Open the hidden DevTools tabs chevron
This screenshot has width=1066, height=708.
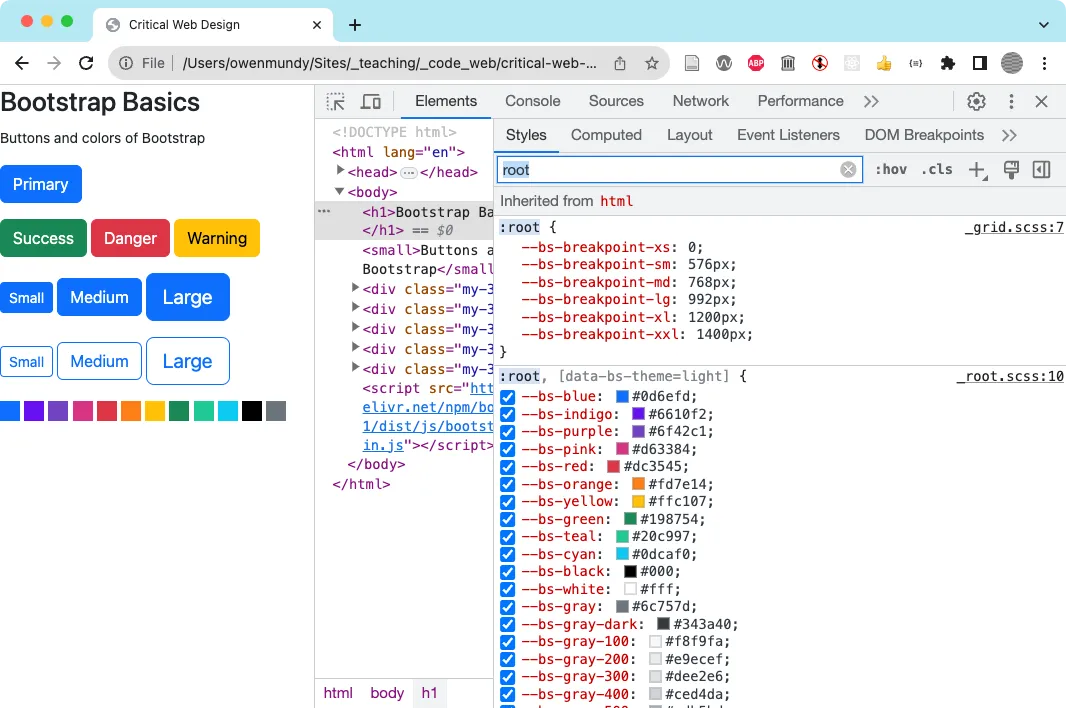pyautogui.click(x=871, y=101)
